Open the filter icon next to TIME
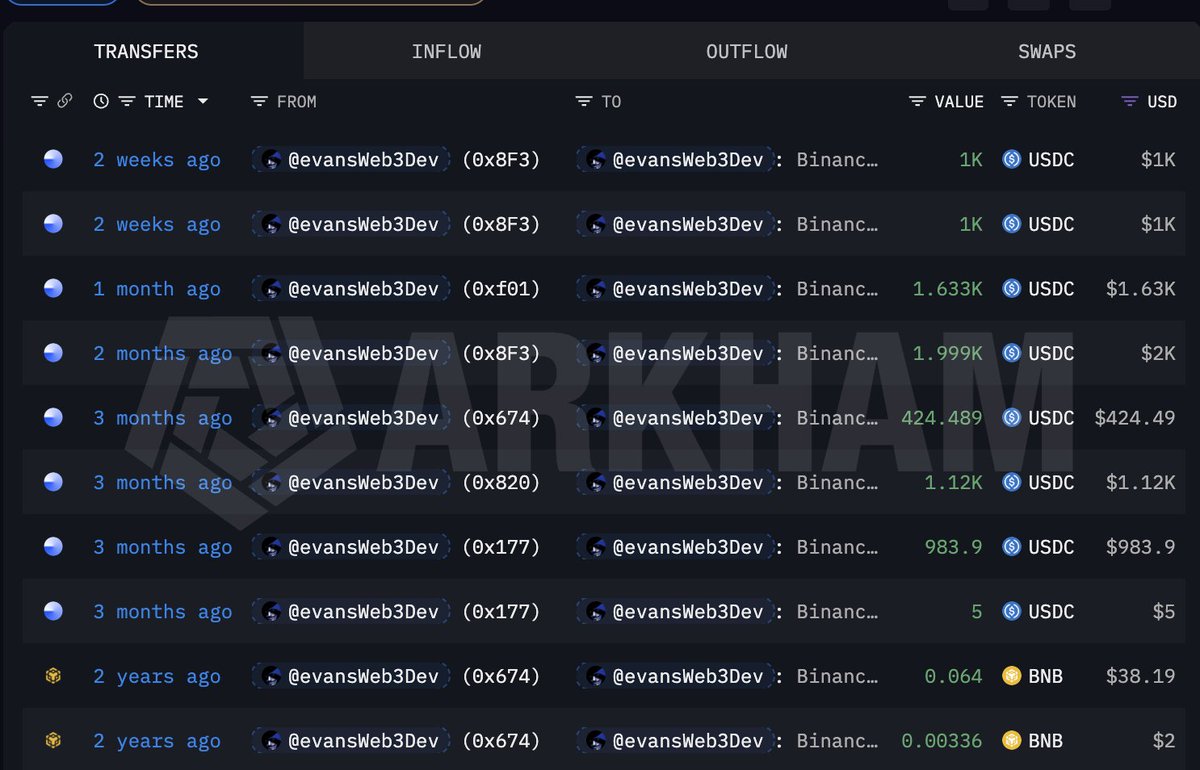 tap(127, 101)
